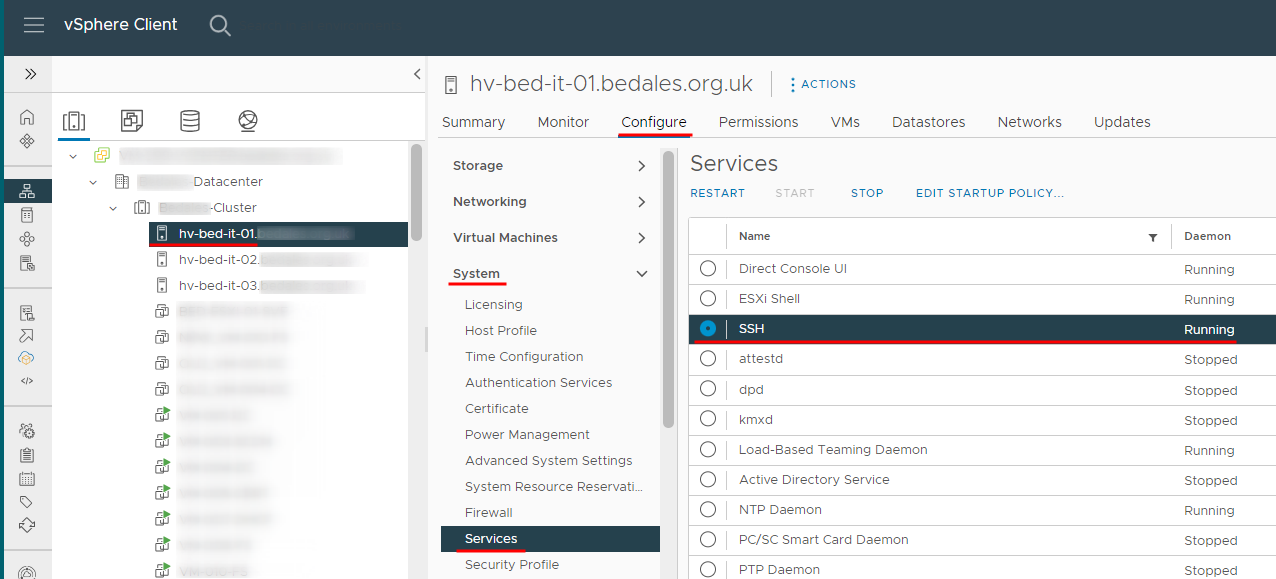Open Administration gear icon in sidebar
Viewport: 1276px width, 579px height.
coord(27,431)
